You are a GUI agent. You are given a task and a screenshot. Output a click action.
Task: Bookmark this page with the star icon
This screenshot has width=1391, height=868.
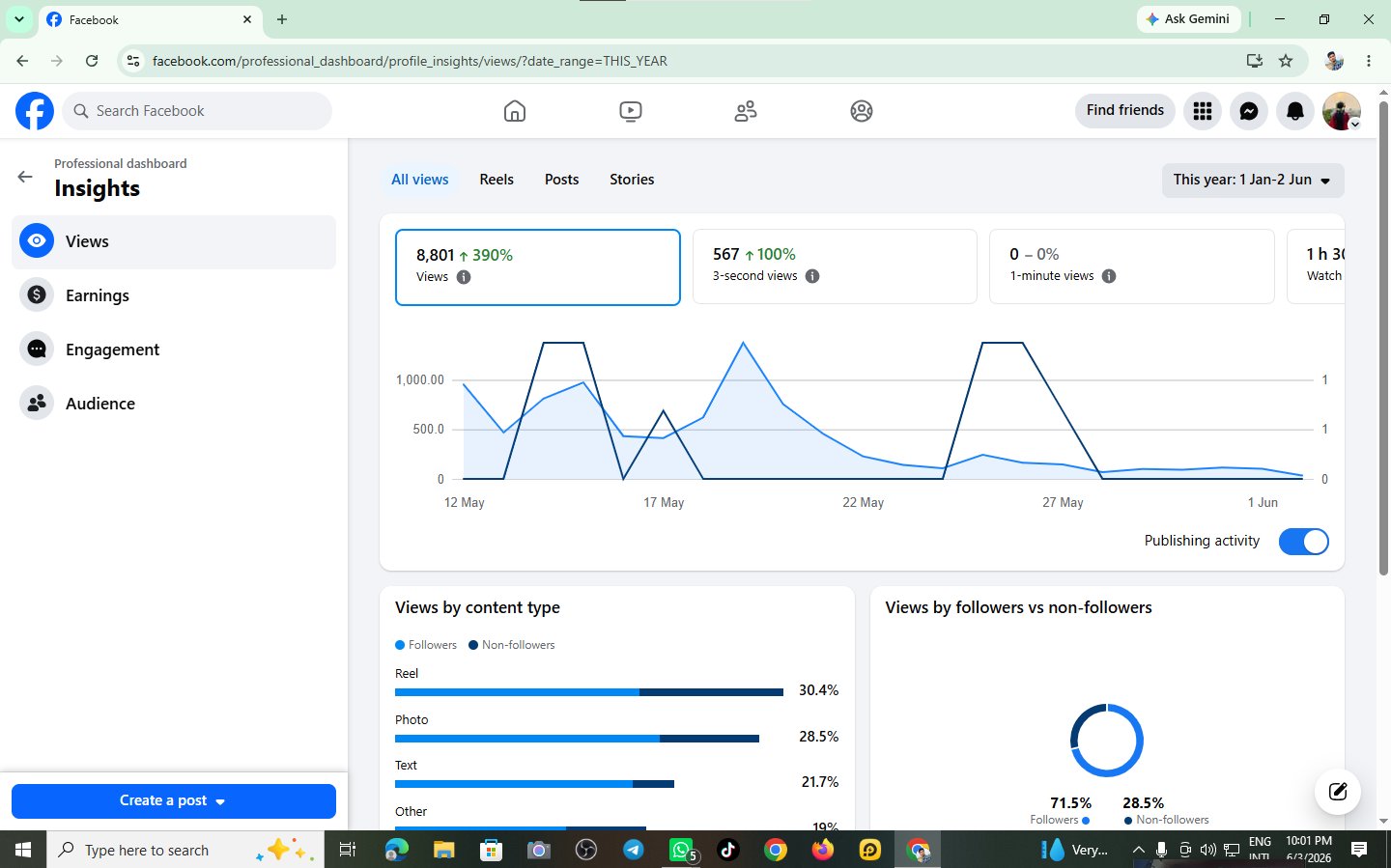pyautogui.click(x=1286, y=61)
